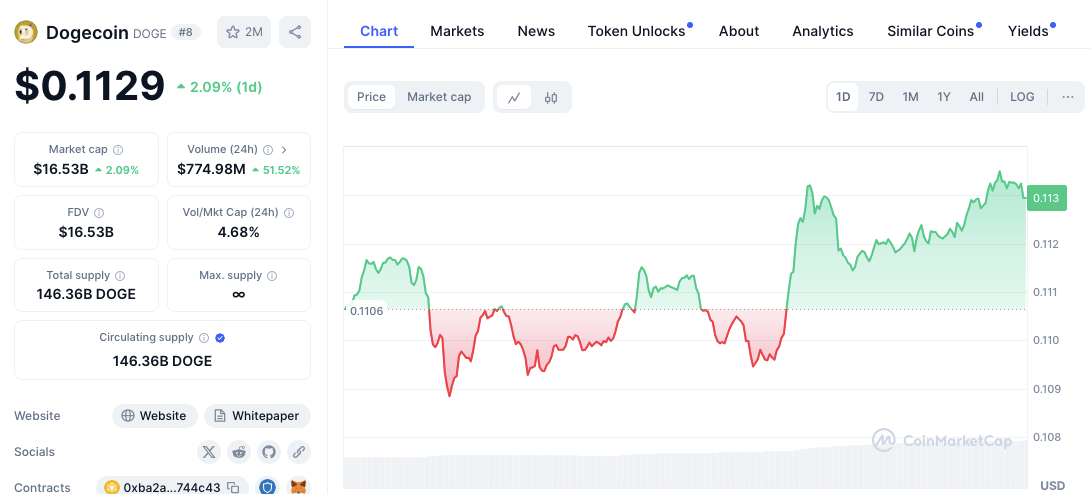
Task: Switch to the Chart tab
Action: [379, 31]
